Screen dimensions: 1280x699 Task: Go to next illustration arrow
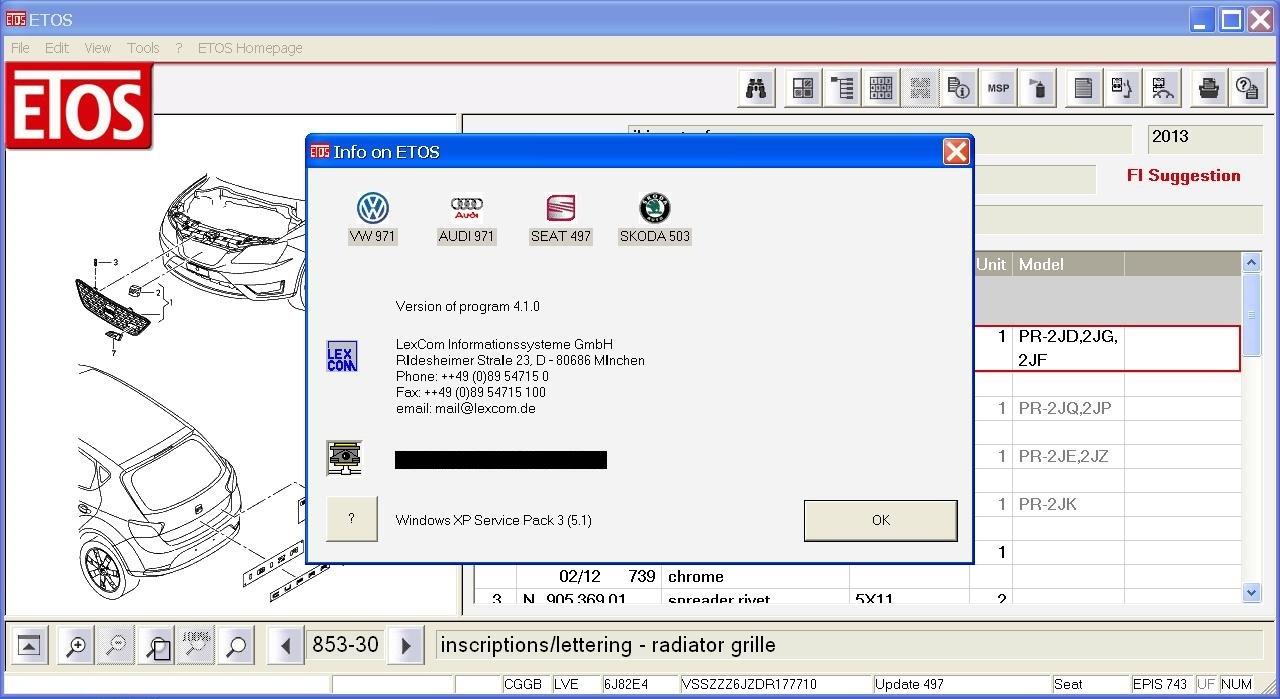click(x=406, y=646)
